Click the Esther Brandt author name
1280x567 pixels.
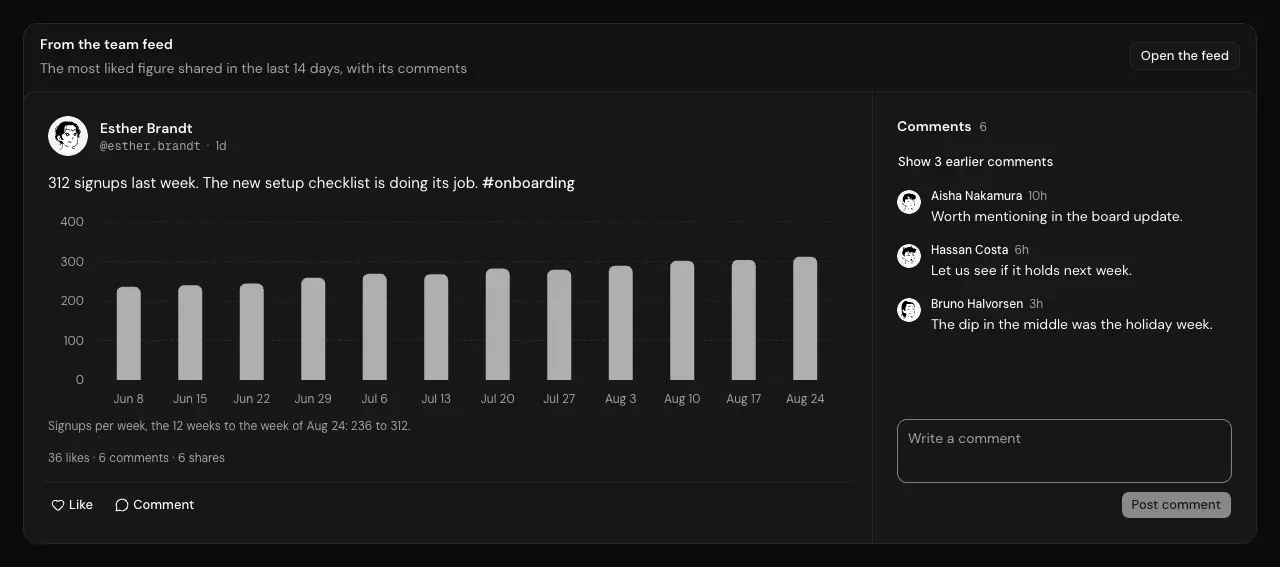click(x=146, y=128)
